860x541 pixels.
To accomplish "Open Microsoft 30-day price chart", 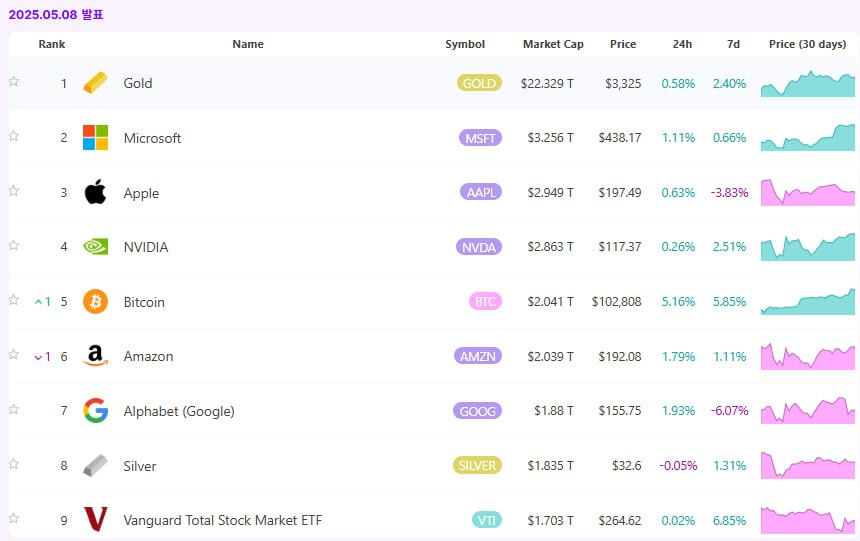I will 807,137.
